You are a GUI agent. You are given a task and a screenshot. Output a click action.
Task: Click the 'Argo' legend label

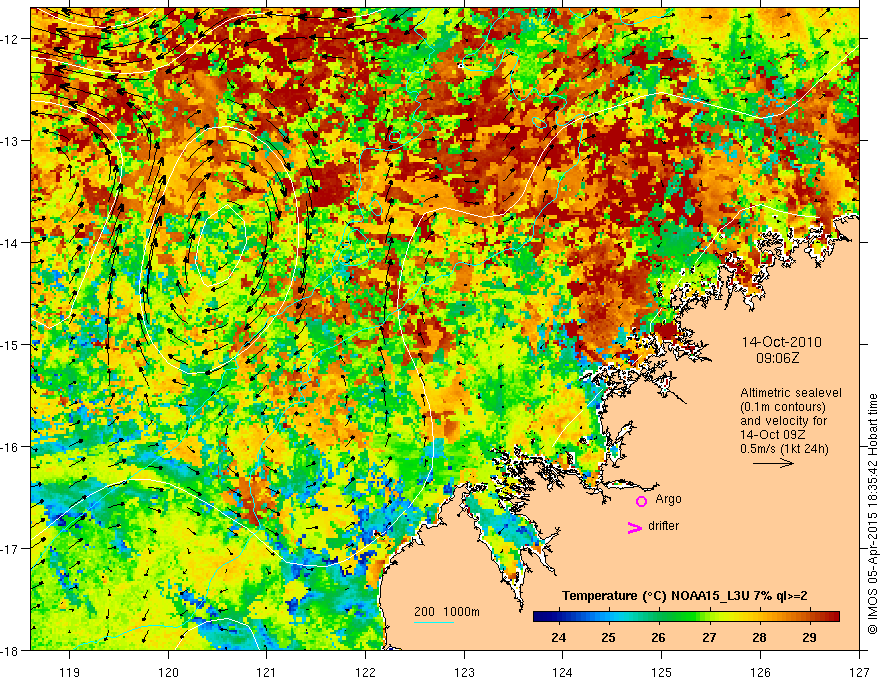point(668,499)
